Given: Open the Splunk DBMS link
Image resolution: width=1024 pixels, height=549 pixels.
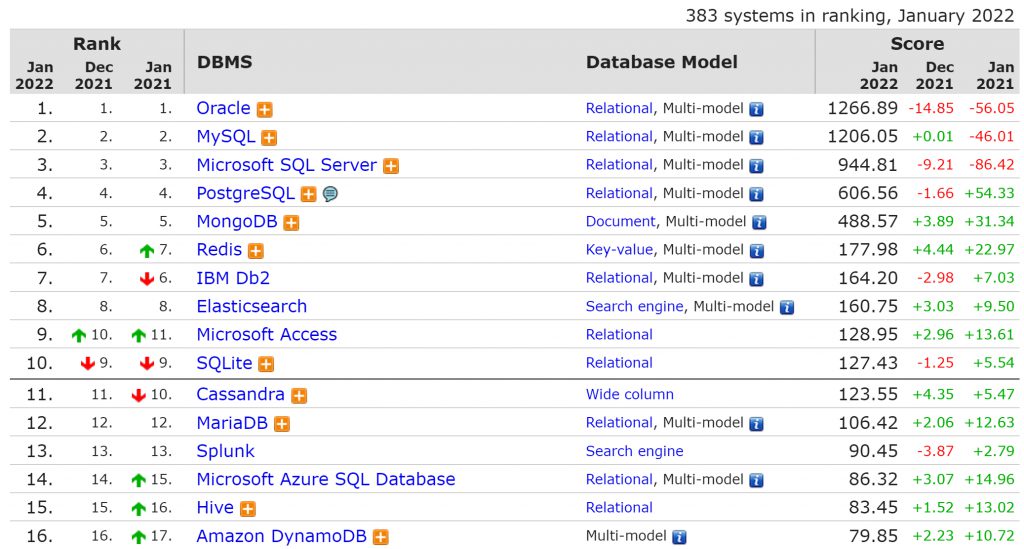Looking at the screenshot, I should click(225, 451).
